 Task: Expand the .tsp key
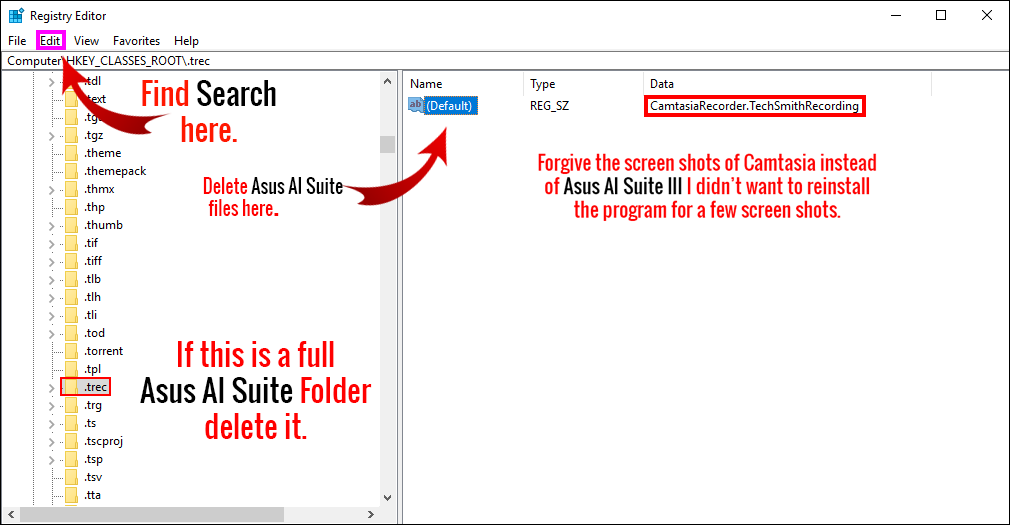[52, 460]
